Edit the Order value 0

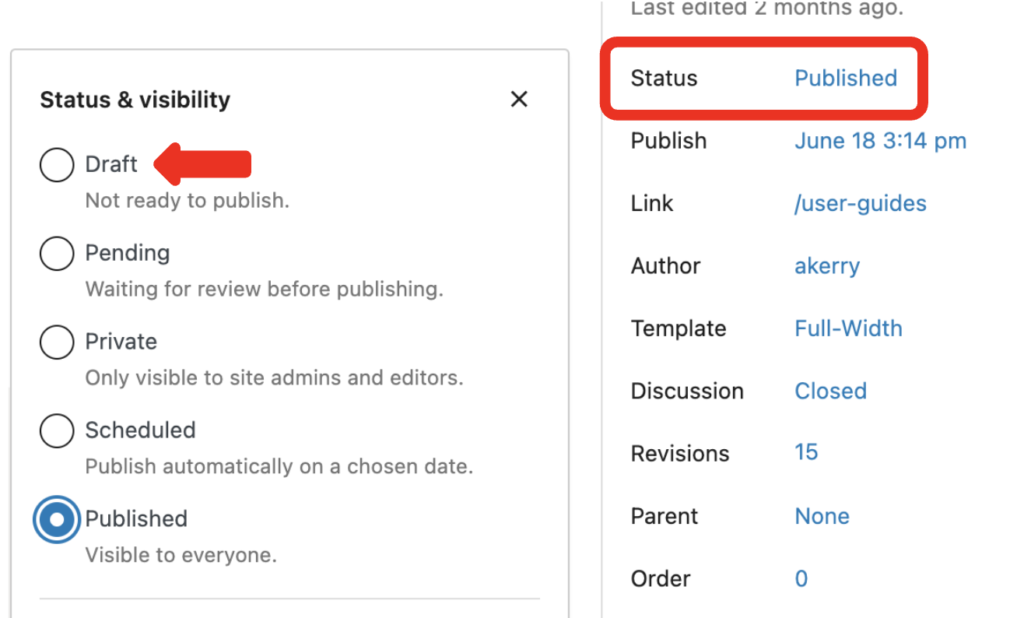click(801, 579)
